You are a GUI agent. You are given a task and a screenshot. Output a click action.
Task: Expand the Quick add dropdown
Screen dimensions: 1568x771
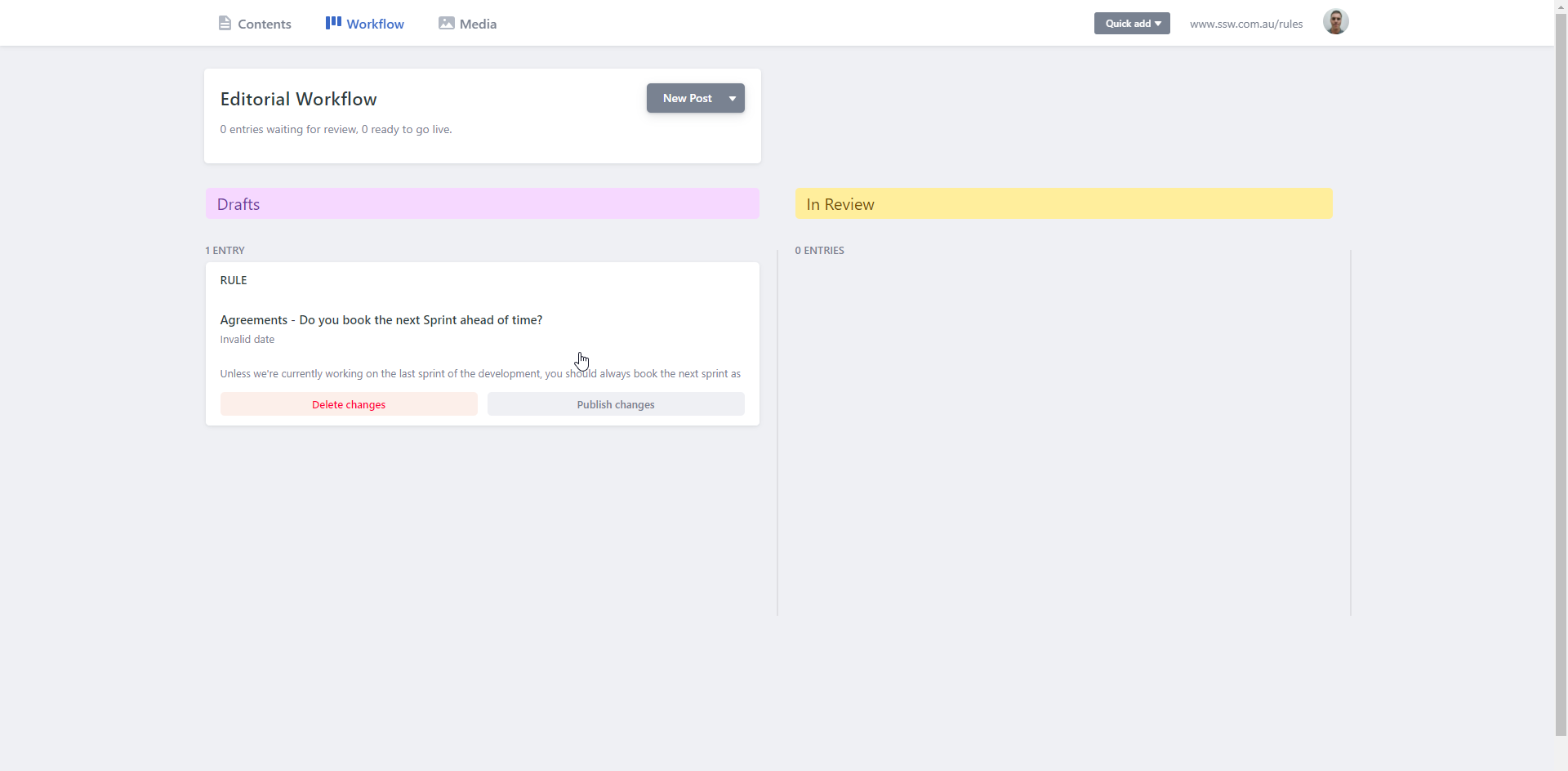click(1132, 24)
